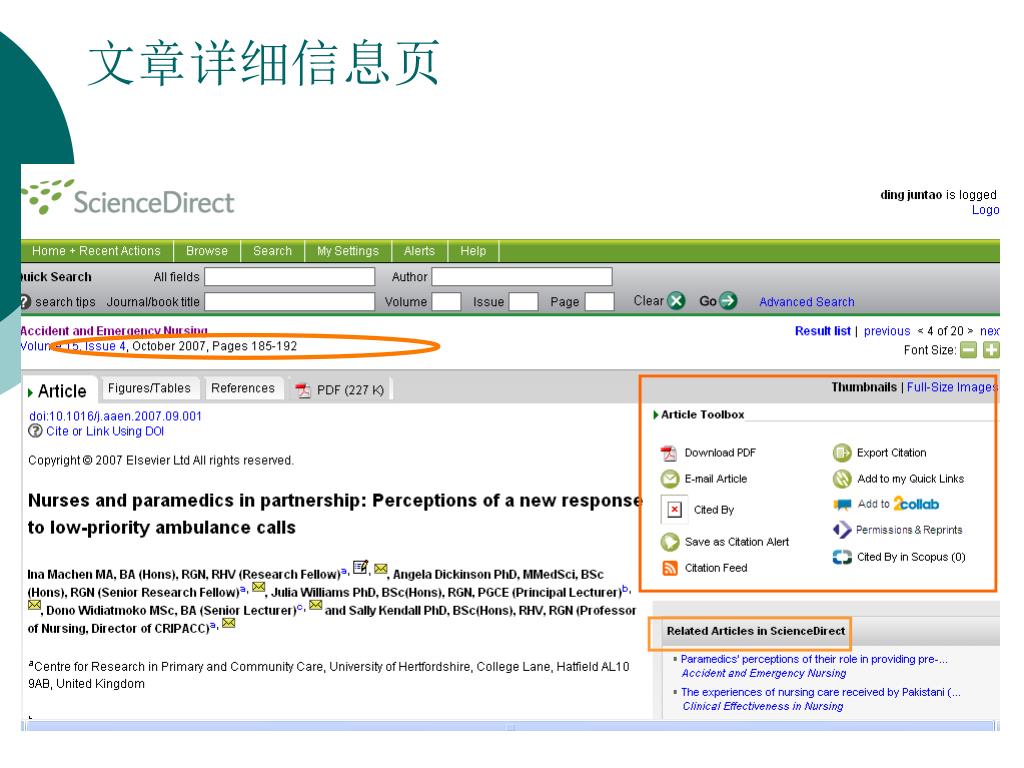Open My Settings menu

(347, 251)
